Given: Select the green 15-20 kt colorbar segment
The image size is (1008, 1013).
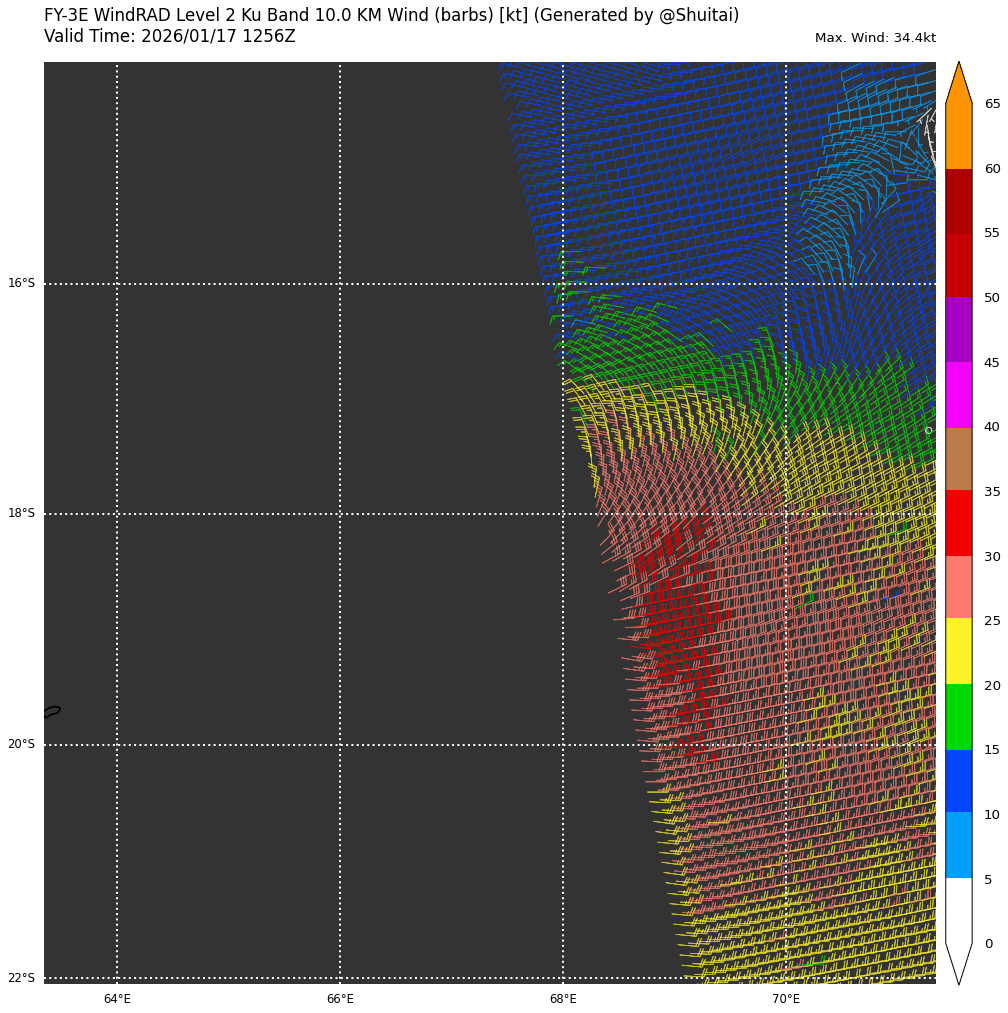Looking at the screenshot, I should [958, 717].
